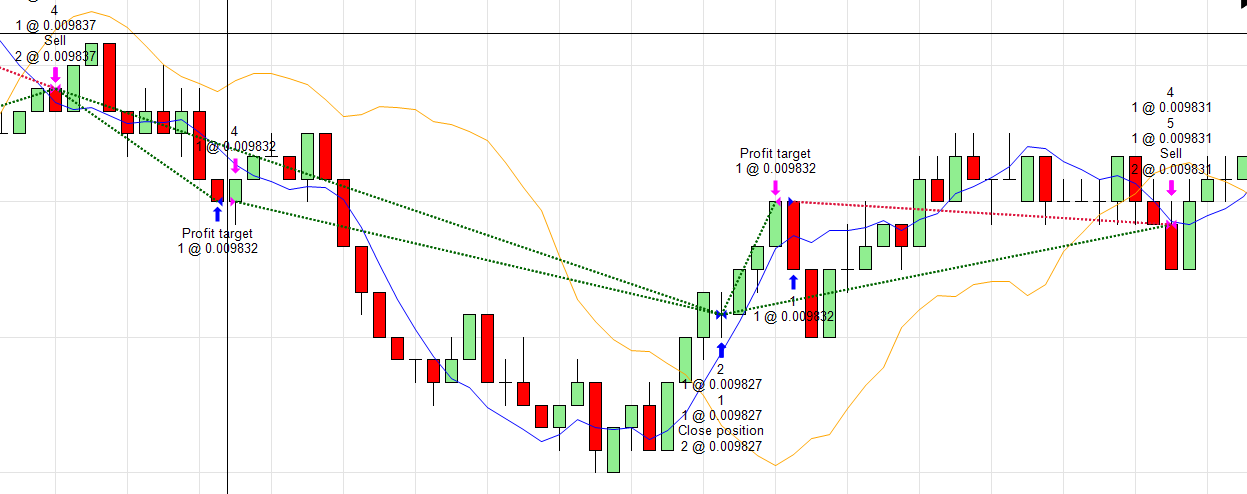Image resolution: width=1247 pixels, height=494 pixels.
Task: Select the "Profit target" label beneath the blue up arrow
Action: coord(217,233)
